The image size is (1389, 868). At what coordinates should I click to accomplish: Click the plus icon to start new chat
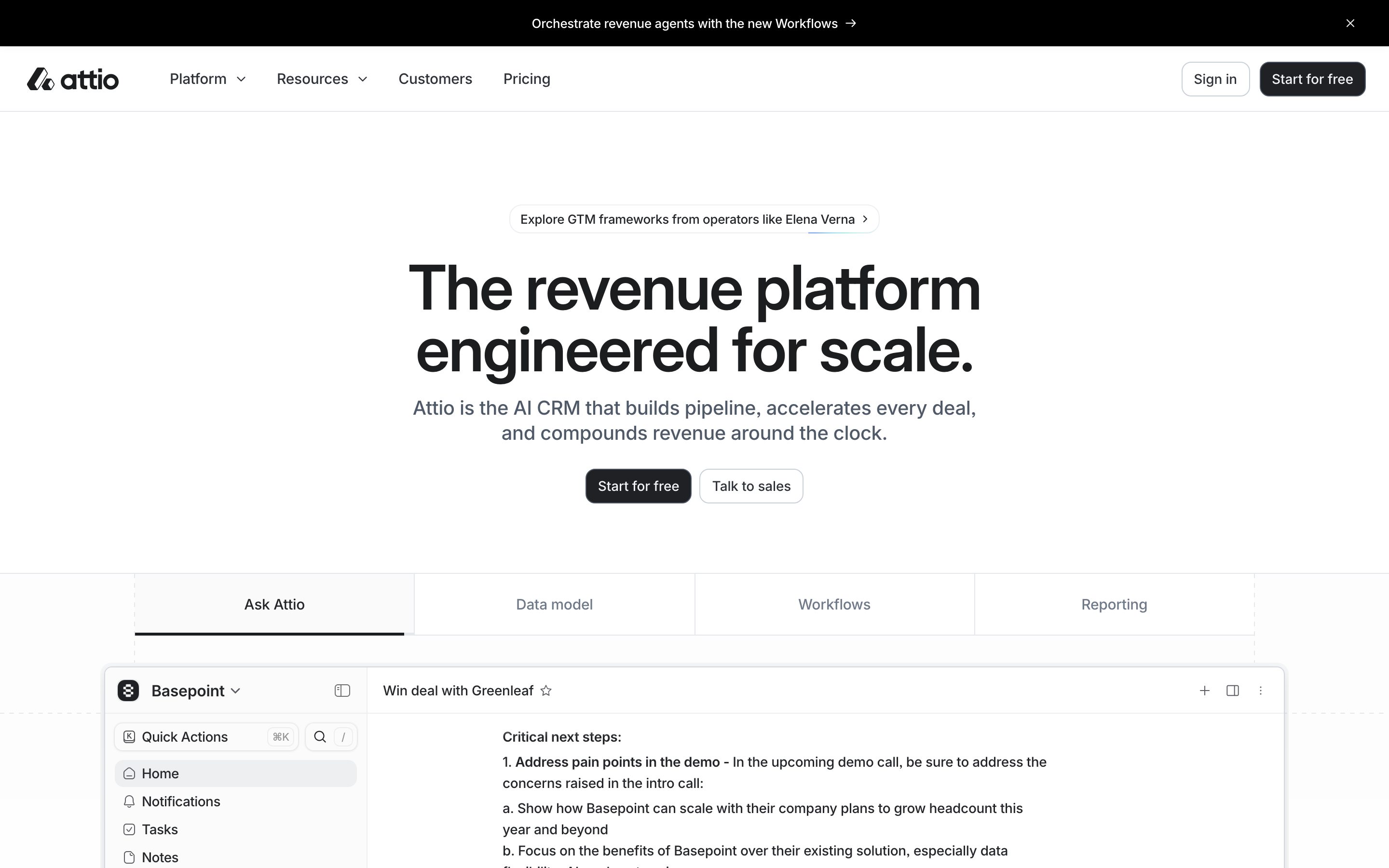coord(1205,691)
